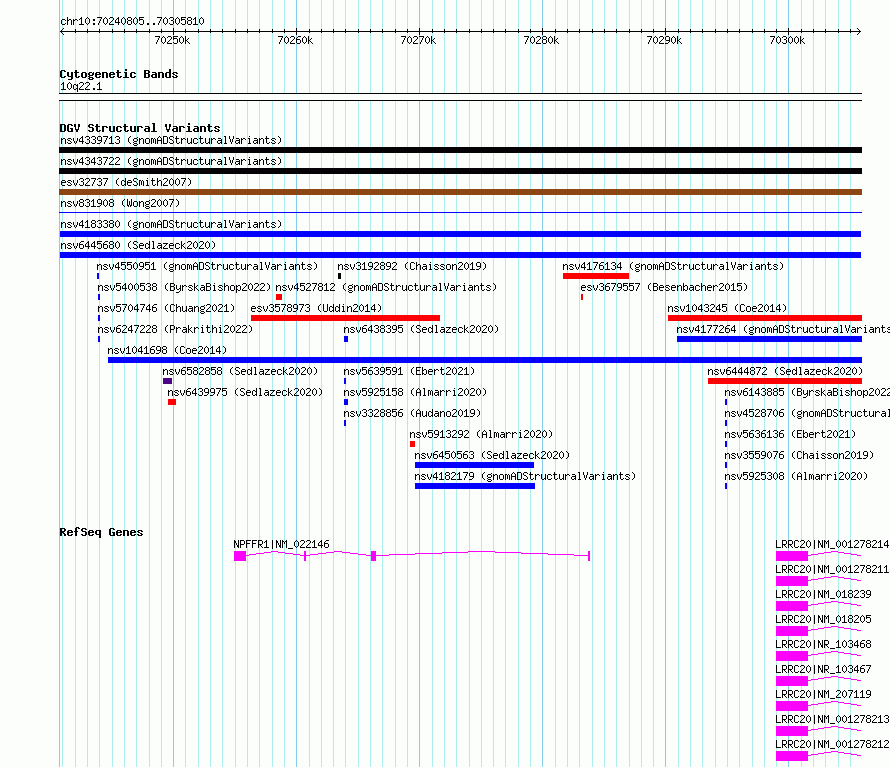Click nsv6143885 ByrskaBishop variant label
This screenshot has width=890, height=767.
coord(807,392)
